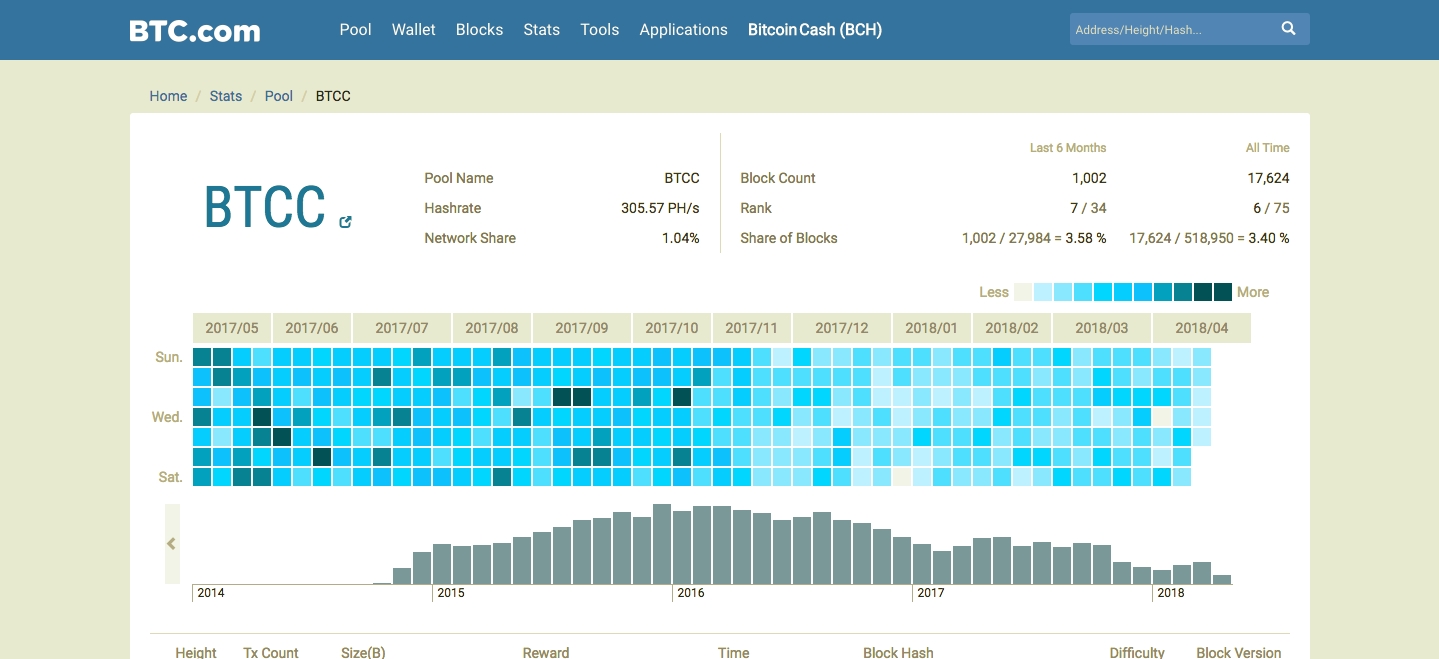Click the tallest bar in the monthly chart
Viewport: 1439px width, 659px height.
(x=661, y=544)
